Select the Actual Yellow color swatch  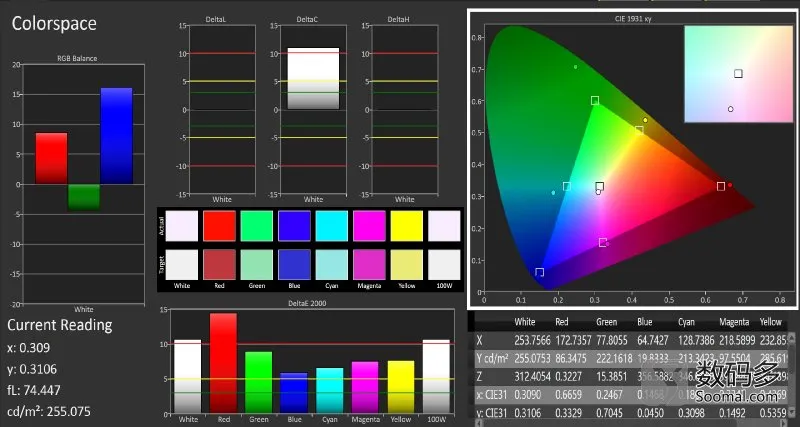407,225
